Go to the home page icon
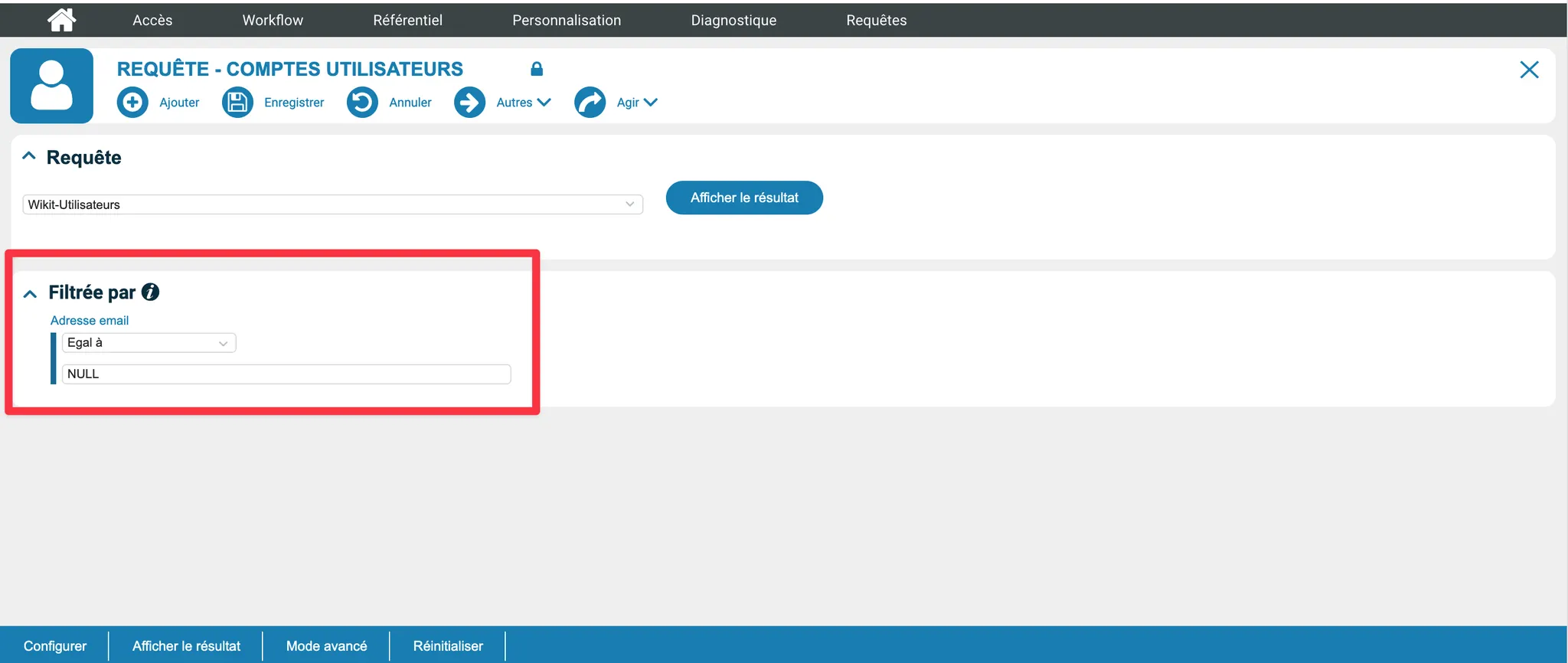 61,20
